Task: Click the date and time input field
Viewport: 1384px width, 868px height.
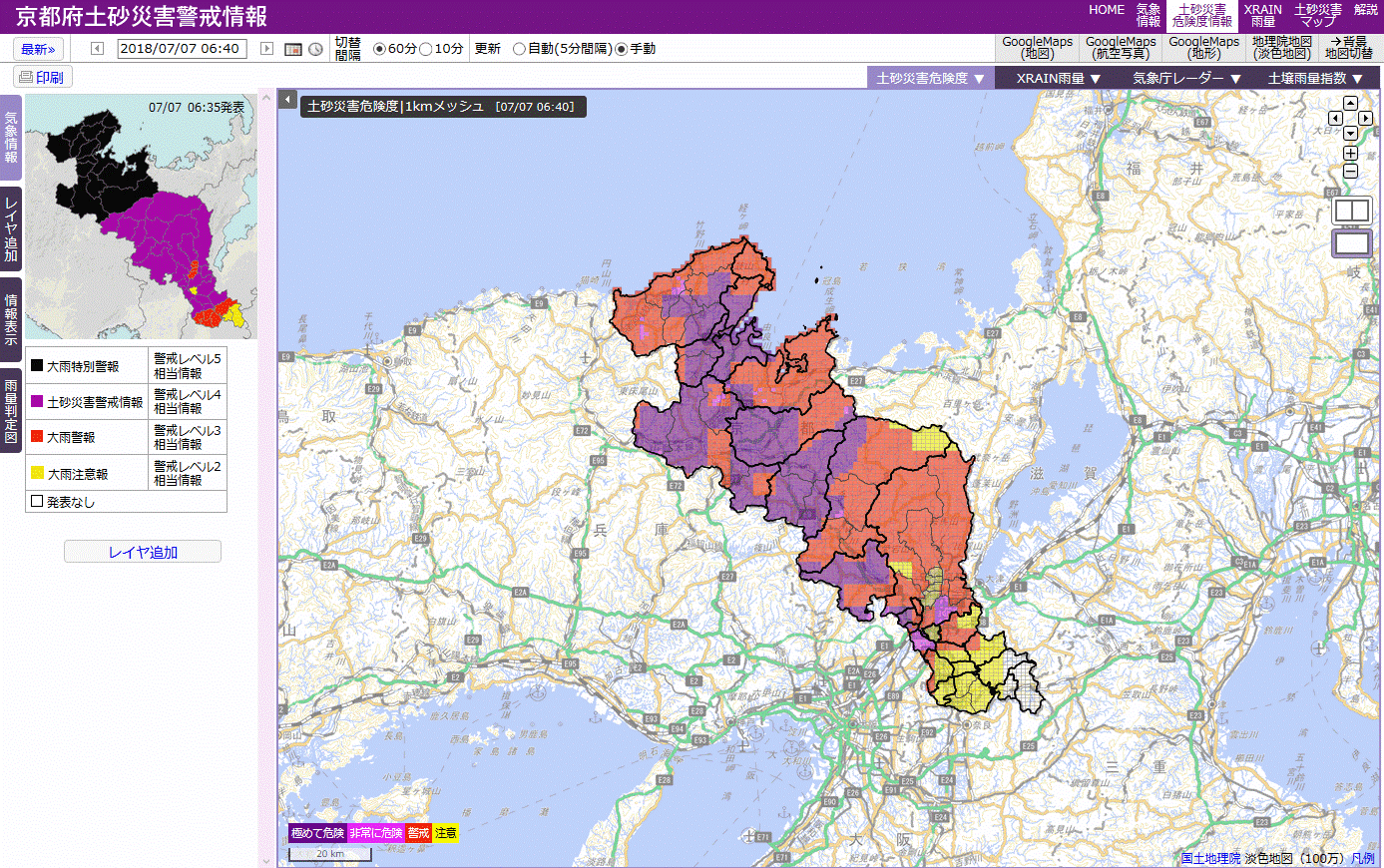Action: pyautogui.click(x=182, y=49)
